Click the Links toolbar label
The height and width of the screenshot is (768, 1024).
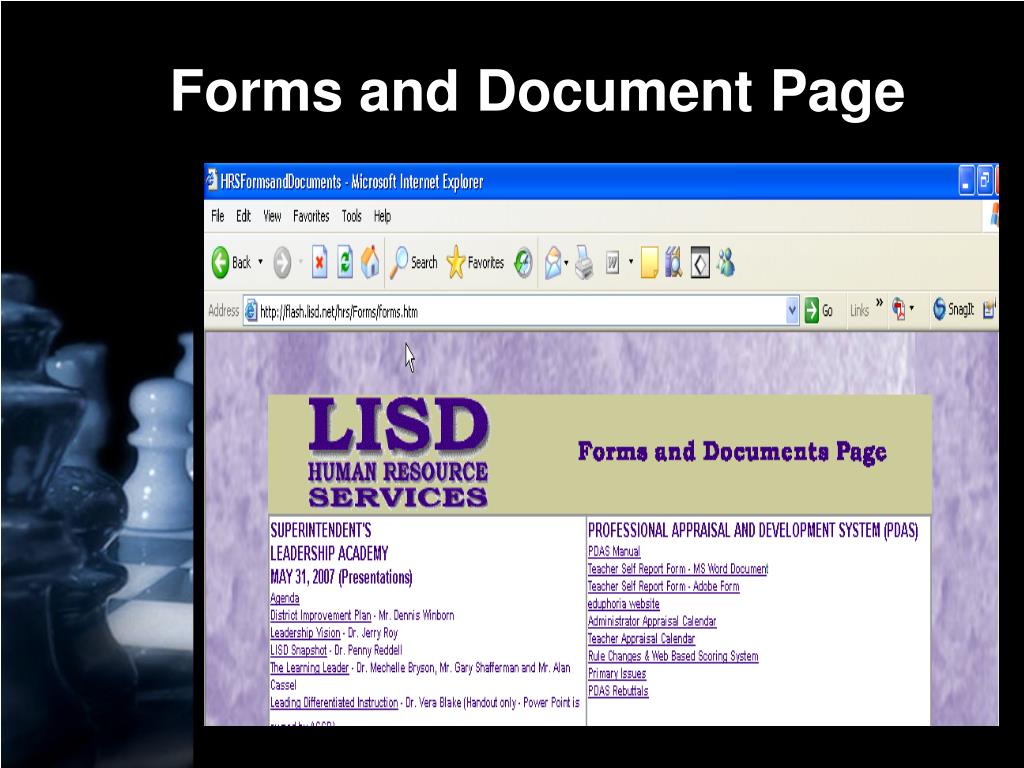pyautogui.click(x=859, y=311)
